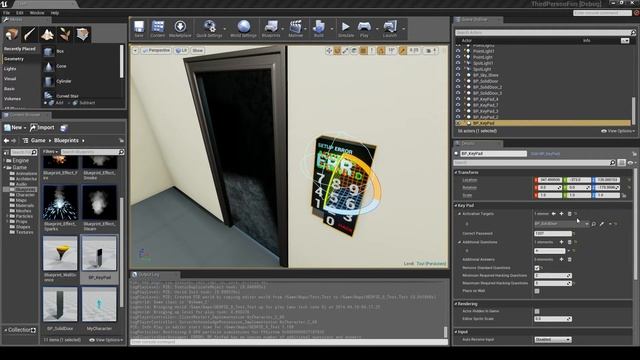The width and height of the screenshot is (640, 360).
Task: Go back with Content Browser back arrow
Action: (6, 140)
